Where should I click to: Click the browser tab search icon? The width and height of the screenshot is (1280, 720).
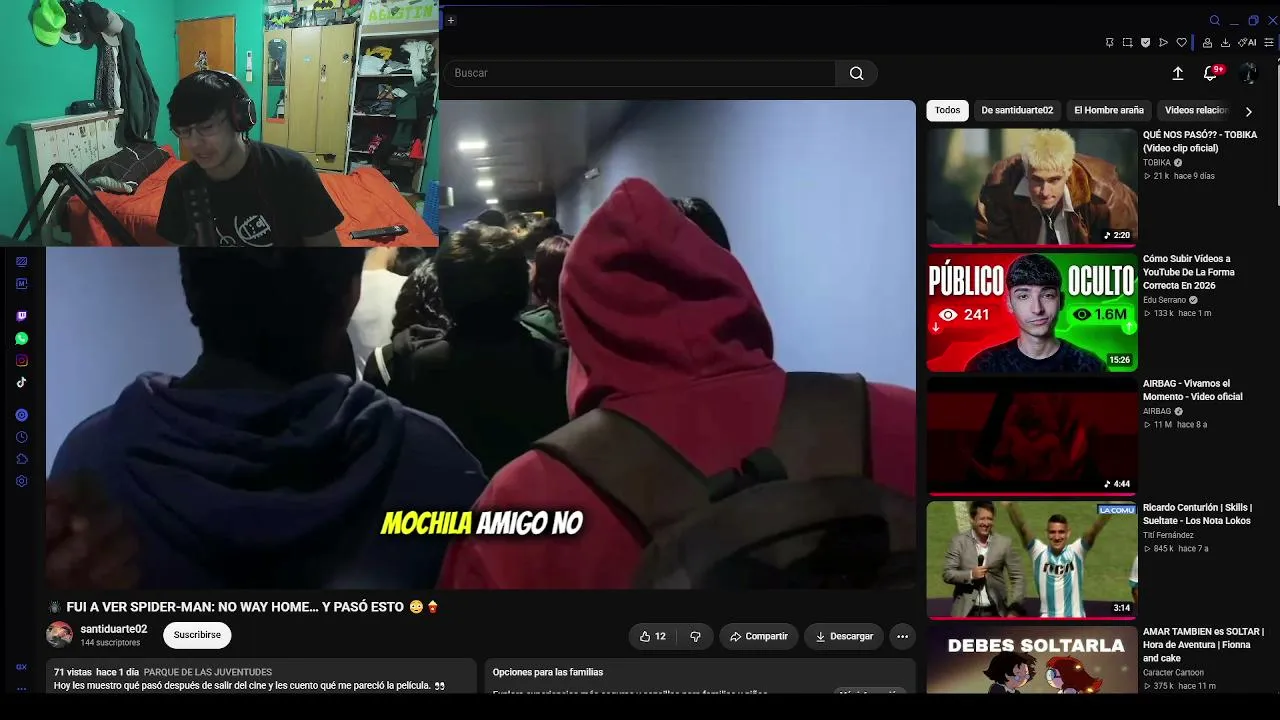coord(1215,20)
